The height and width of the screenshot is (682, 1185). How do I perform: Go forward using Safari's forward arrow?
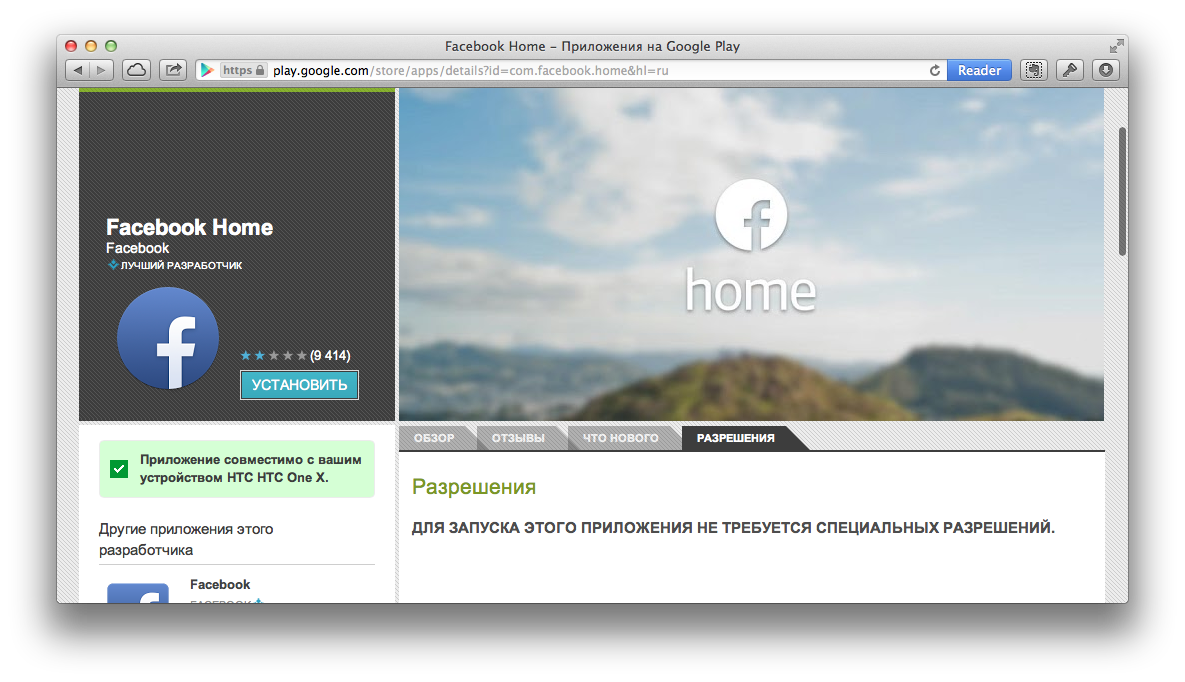101,70
